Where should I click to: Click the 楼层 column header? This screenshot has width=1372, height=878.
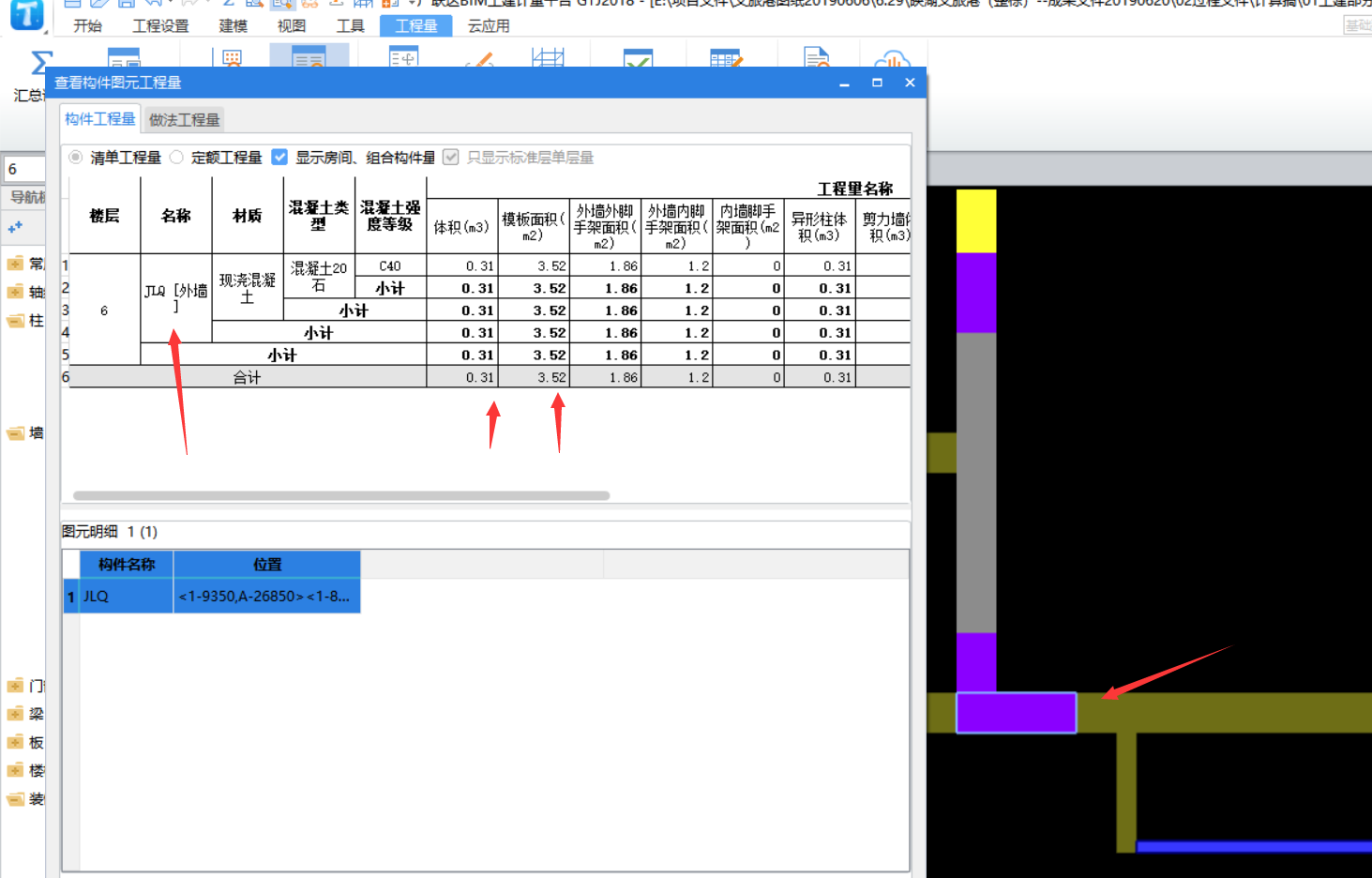(x=104, y=216)
